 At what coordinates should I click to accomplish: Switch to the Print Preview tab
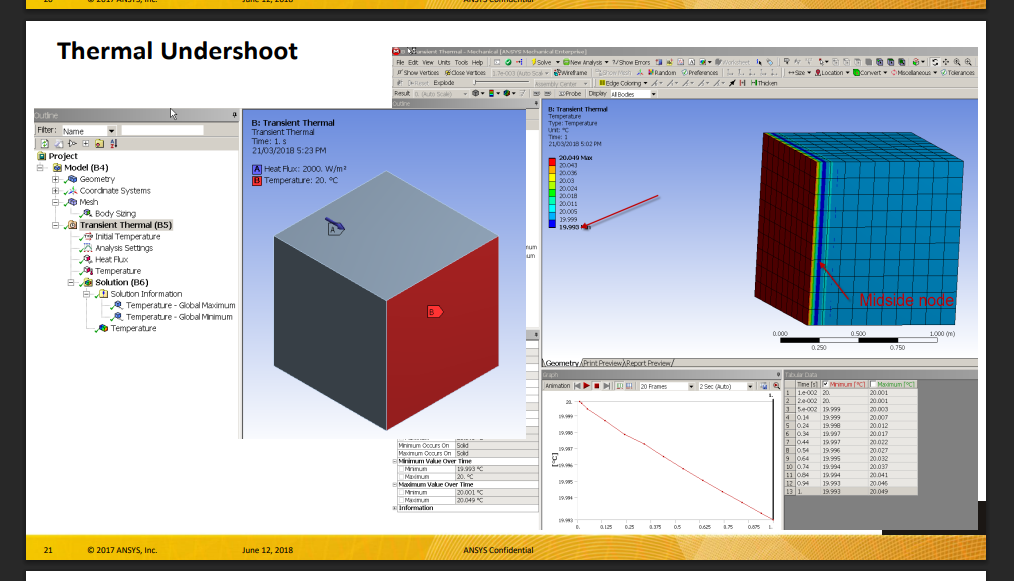coord(602,363)
